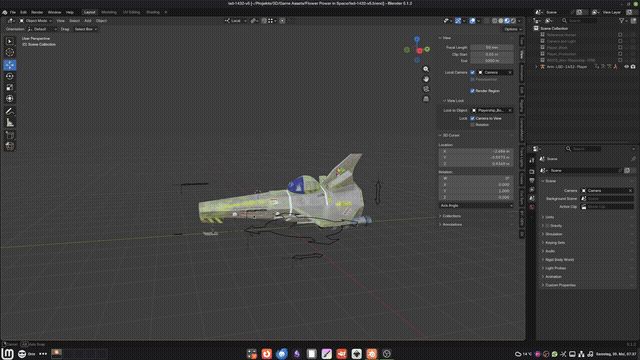Clear the Local Camera field with X
Image resolution: width=640 pixels, height=360 pixels.
[x=510, y=72]
